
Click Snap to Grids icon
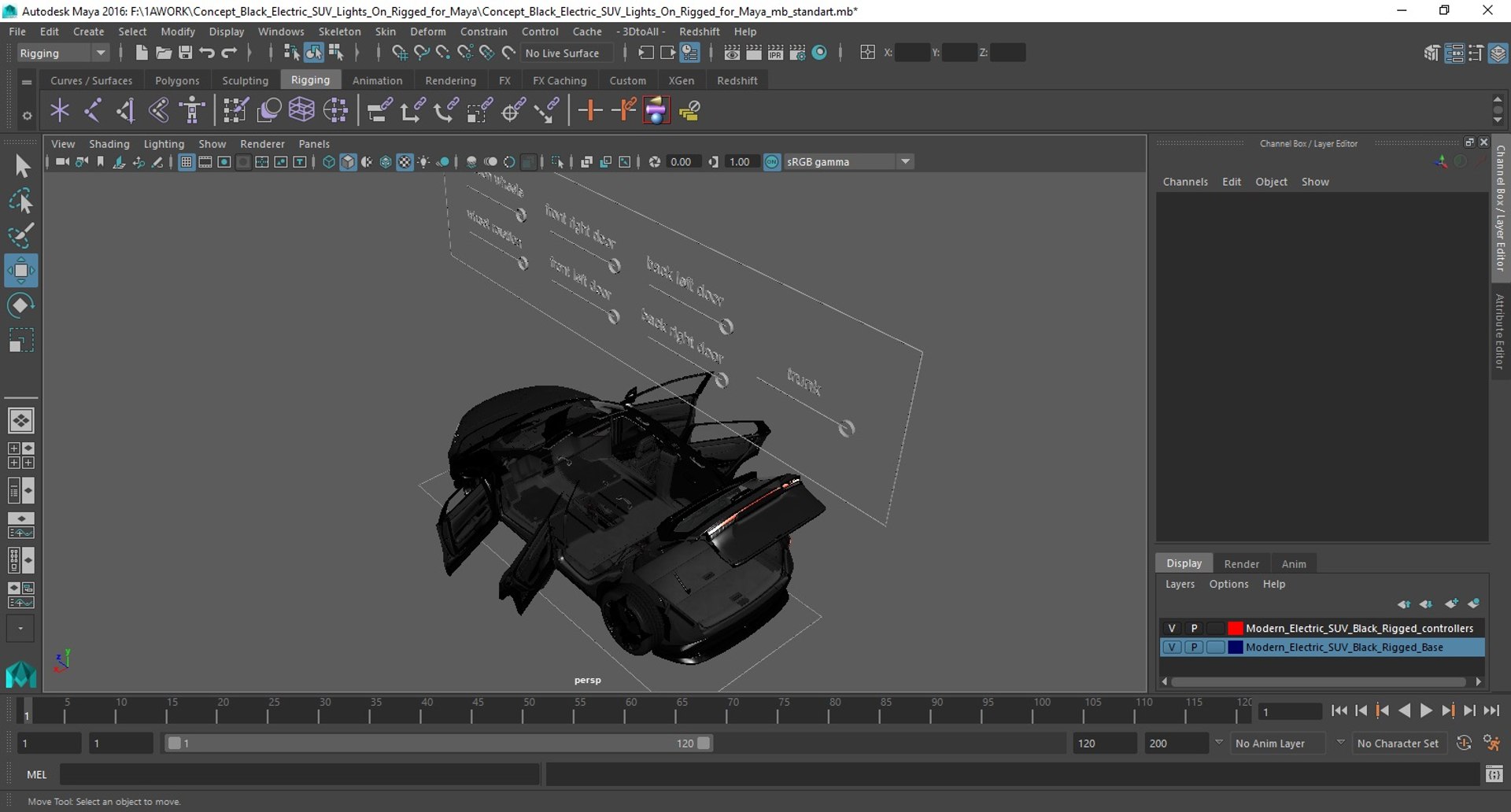click(399, 53)
